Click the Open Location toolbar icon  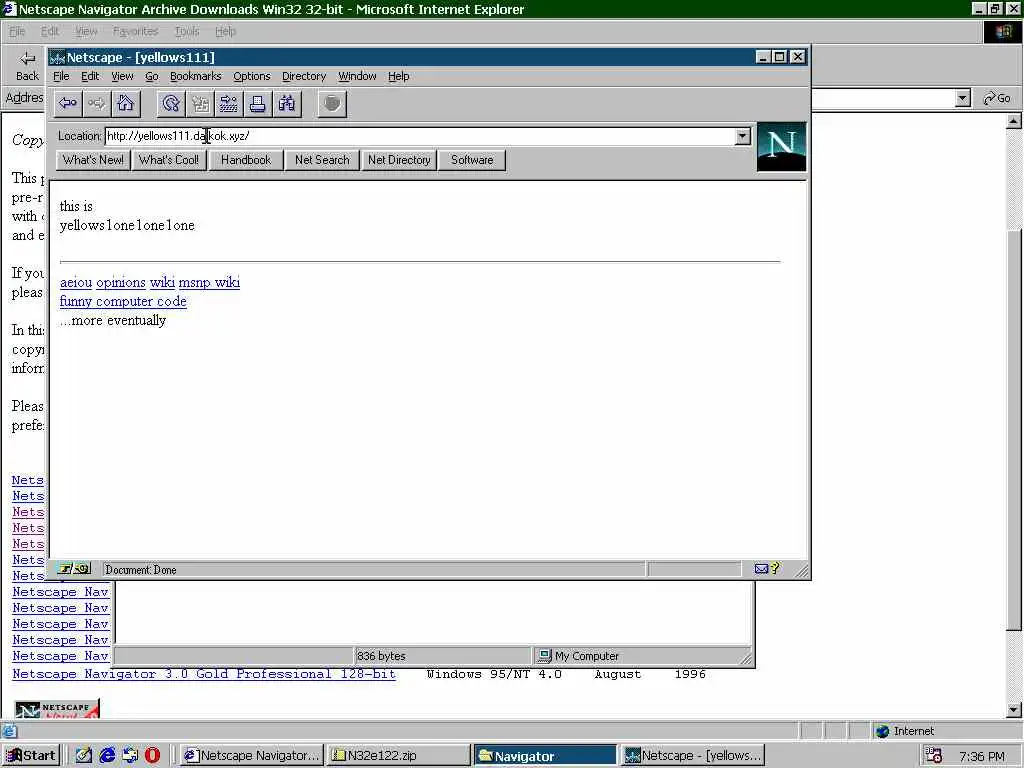click(229, 103)
